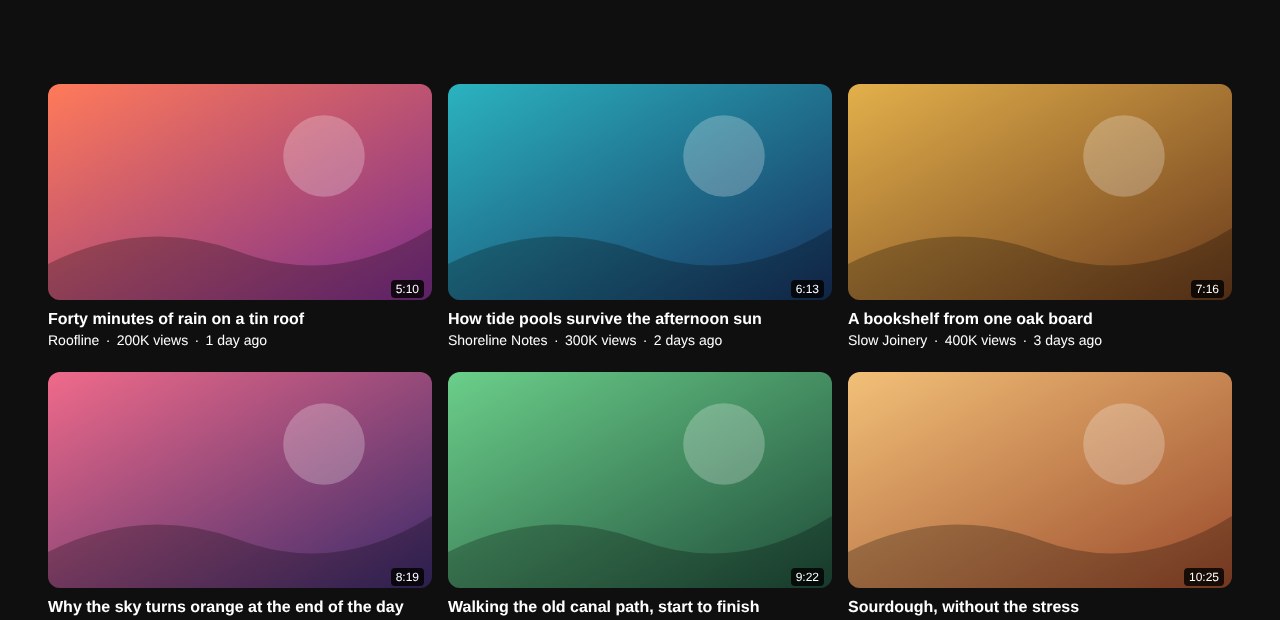Image resolution: width=1280 pixels, height=620 pixels.
Task: Click '200K views' text
Action: pos(152,341)
